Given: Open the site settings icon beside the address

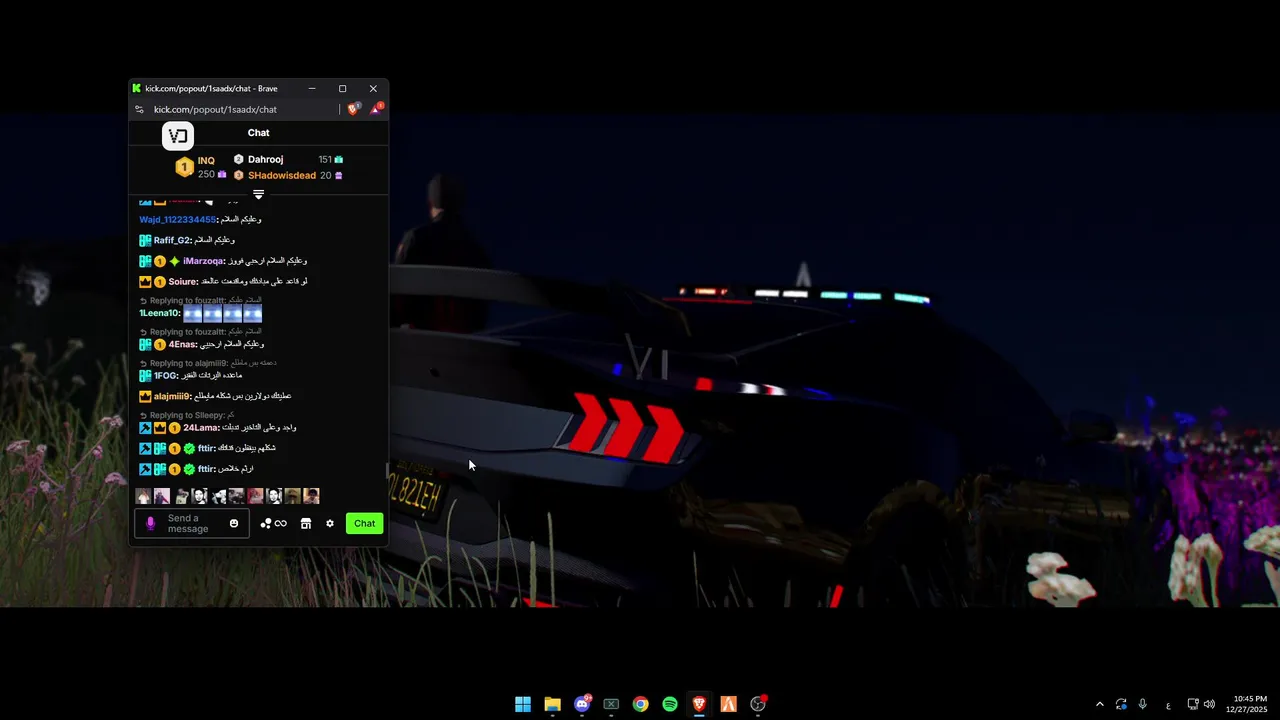Looking at the screenshot, I should click(x=140, y=109).
